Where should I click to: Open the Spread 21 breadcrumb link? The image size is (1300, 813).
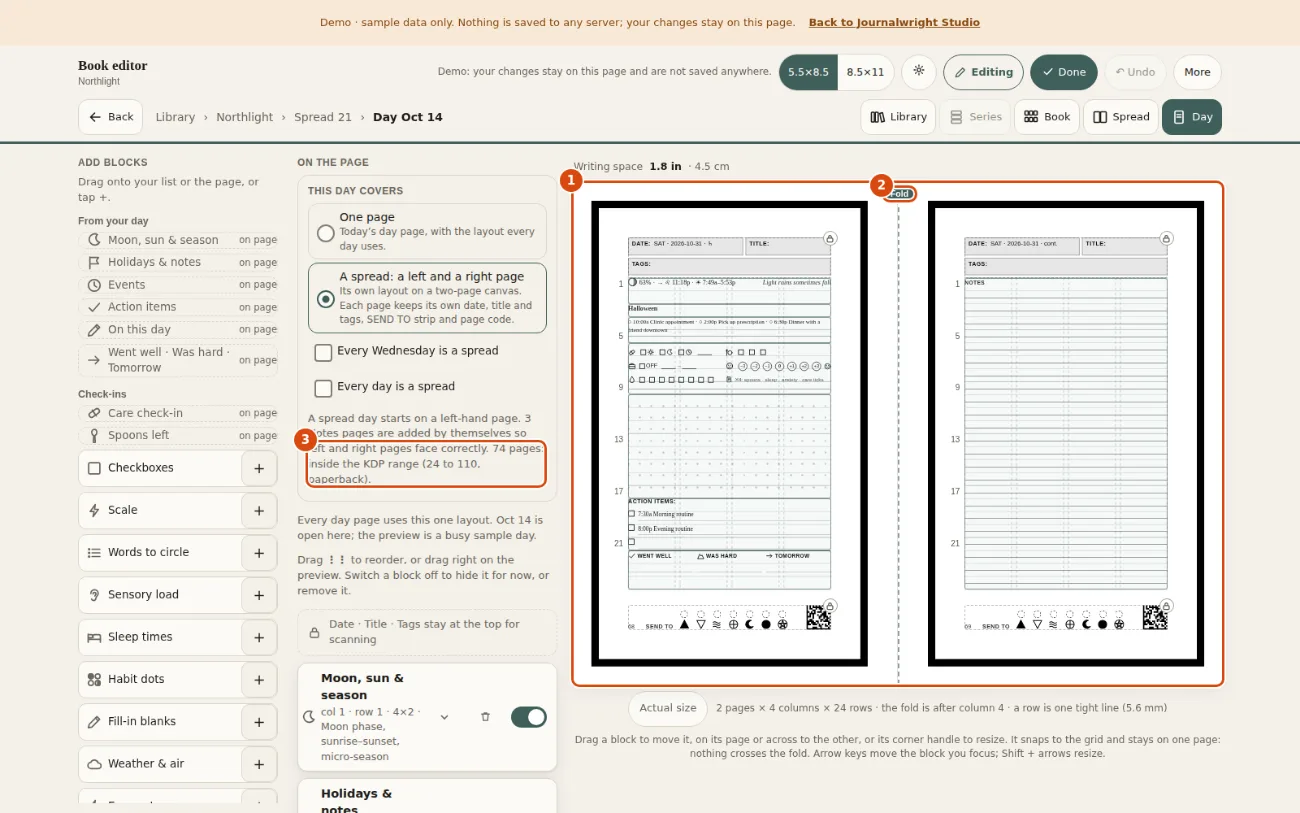point(323,117)
